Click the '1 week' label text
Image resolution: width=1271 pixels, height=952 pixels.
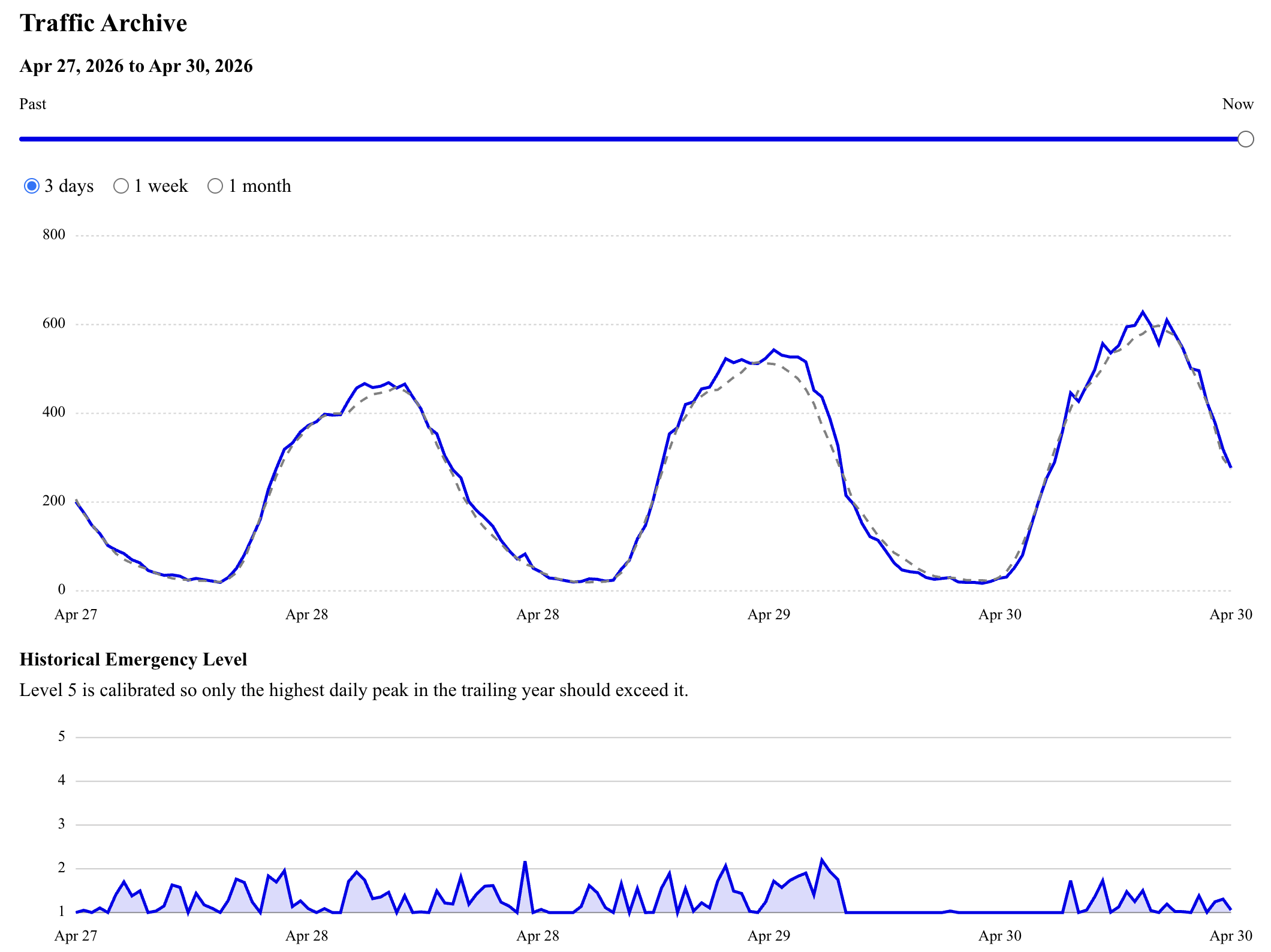click(x=161, y=186)
